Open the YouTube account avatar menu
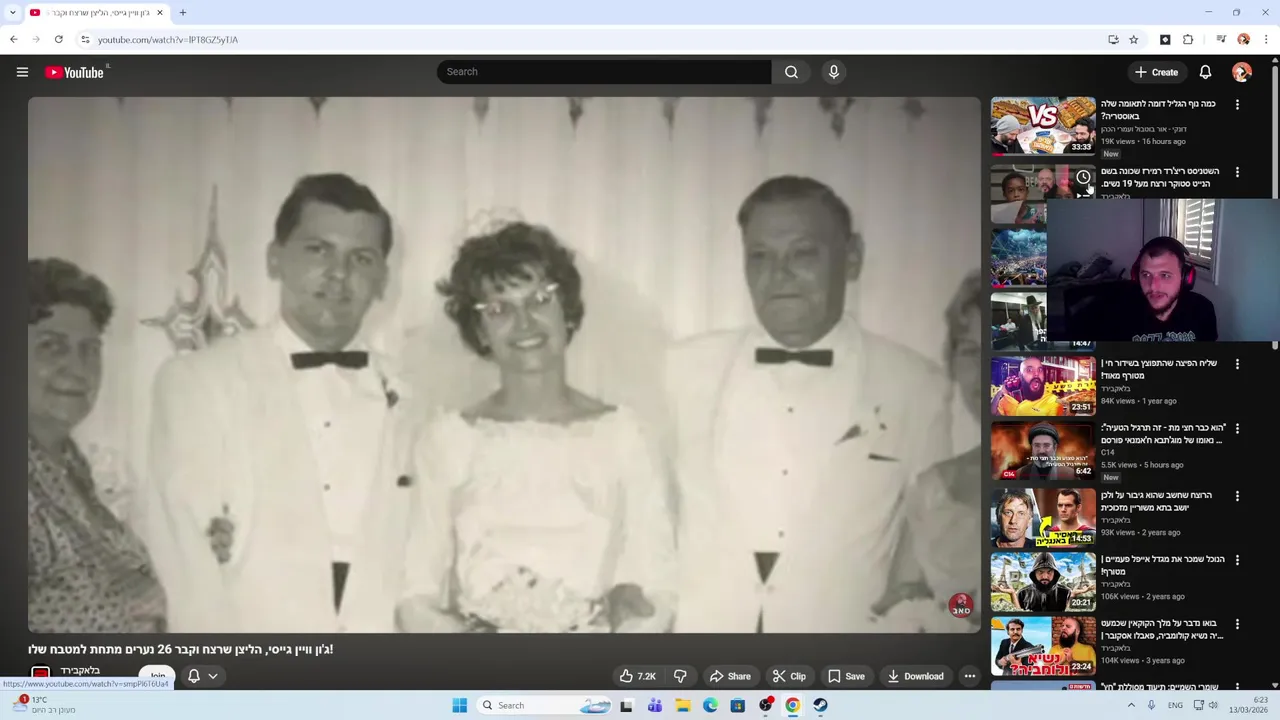Image resolution: width=1280 pixels, height=720 pixels. pos(1242,72)
